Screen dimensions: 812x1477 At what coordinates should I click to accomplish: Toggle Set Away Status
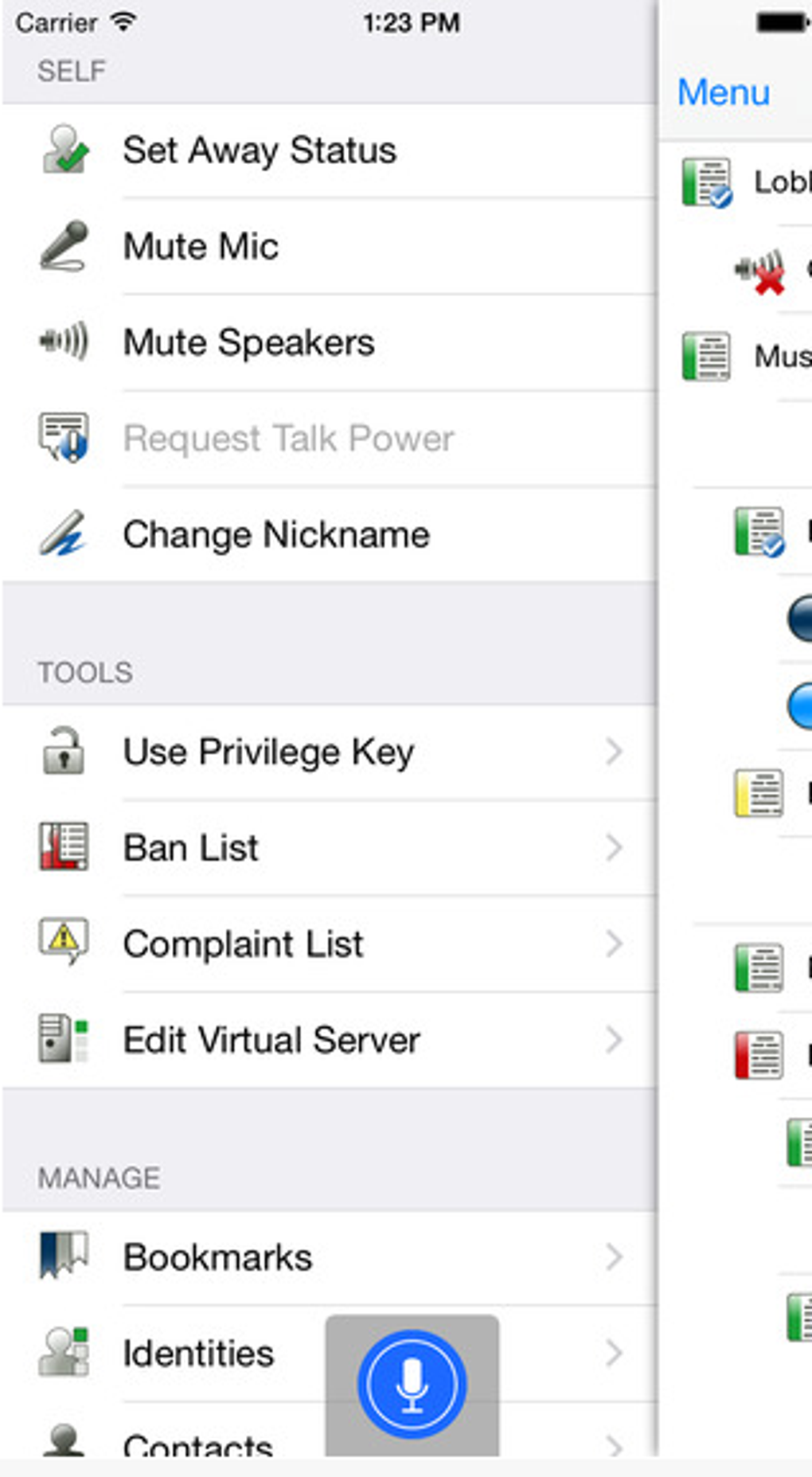(x=330, y=150)
